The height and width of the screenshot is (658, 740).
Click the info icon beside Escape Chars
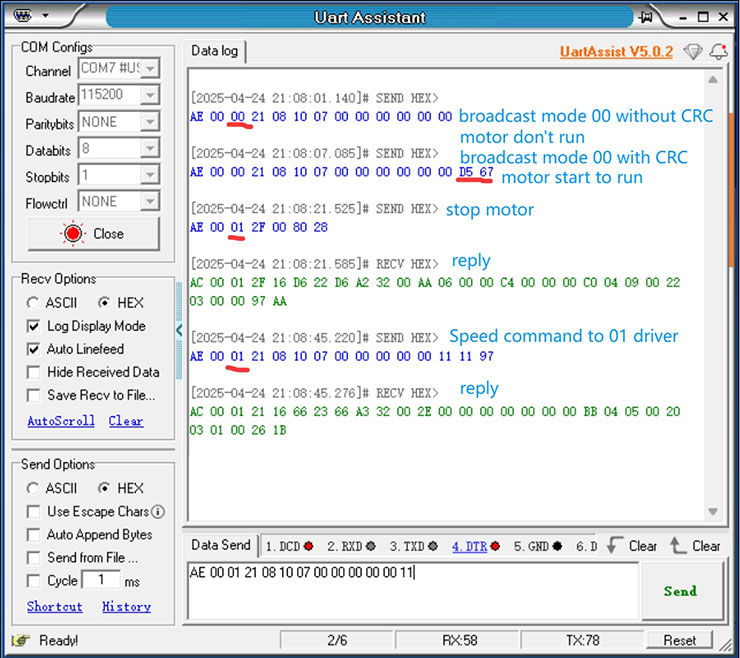click(159, 512)
